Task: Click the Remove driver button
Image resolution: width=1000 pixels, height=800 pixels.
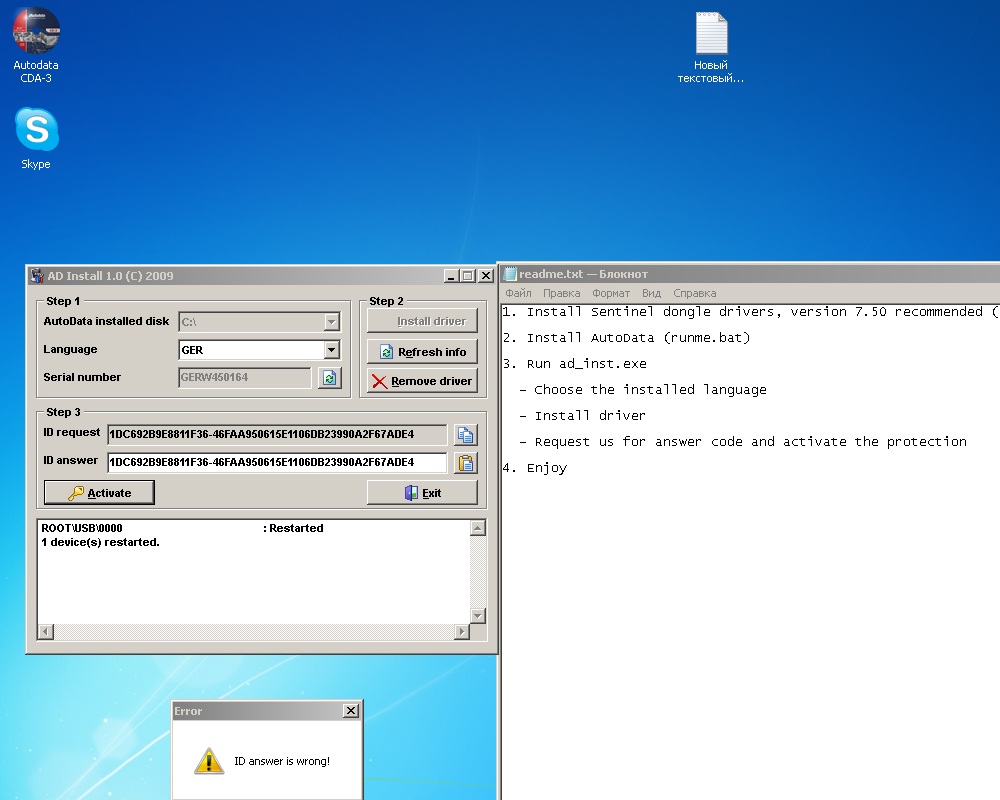Action: click(422, 381)
